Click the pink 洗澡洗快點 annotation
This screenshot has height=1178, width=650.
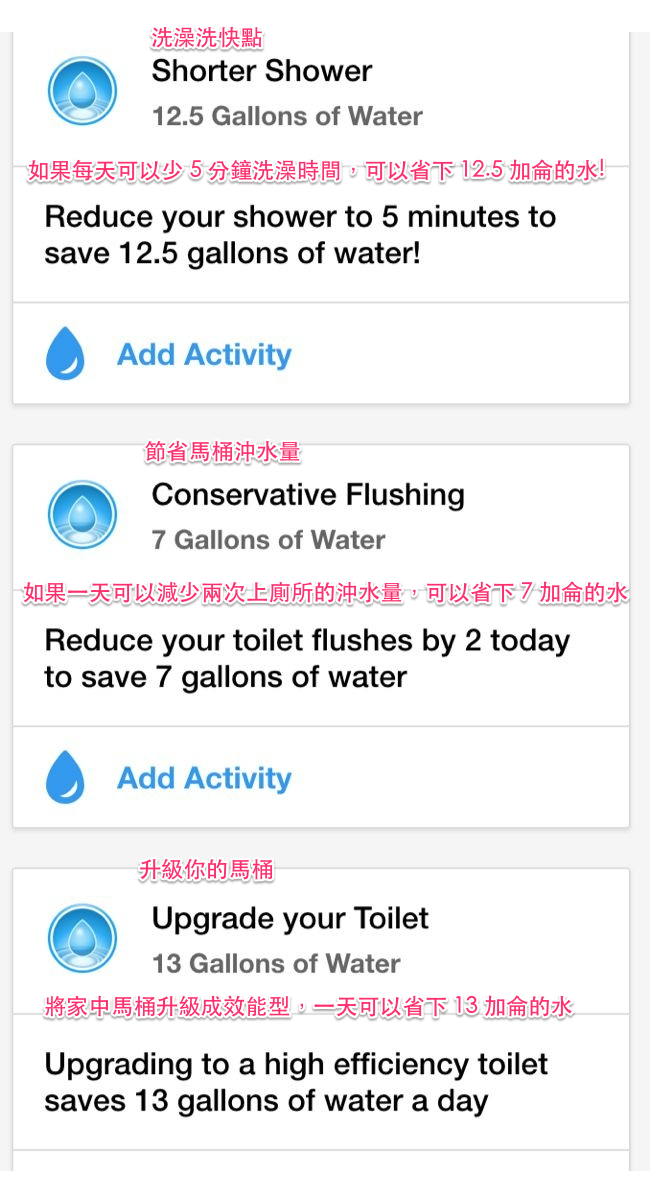207,39
